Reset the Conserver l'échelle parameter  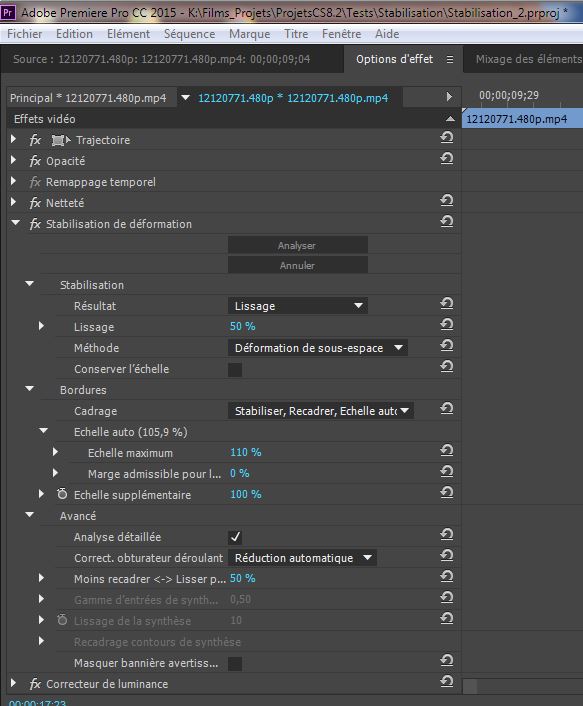(447, 367)
